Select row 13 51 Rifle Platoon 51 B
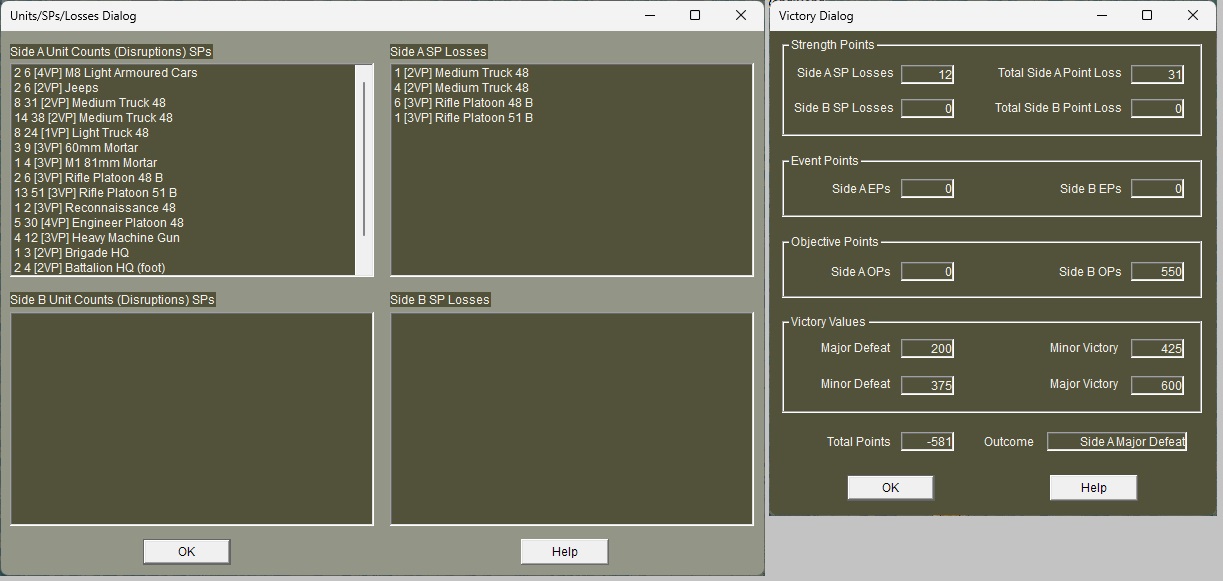This screenshot has height=581, width=1223. point(184,193)
